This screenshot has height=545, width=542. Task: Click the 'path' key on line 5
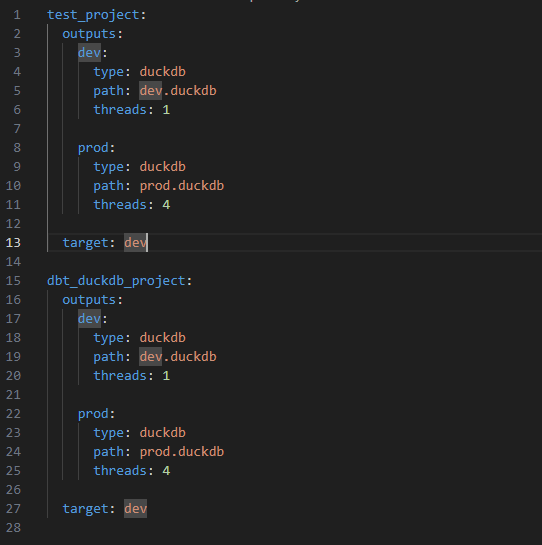pos(108,91)
